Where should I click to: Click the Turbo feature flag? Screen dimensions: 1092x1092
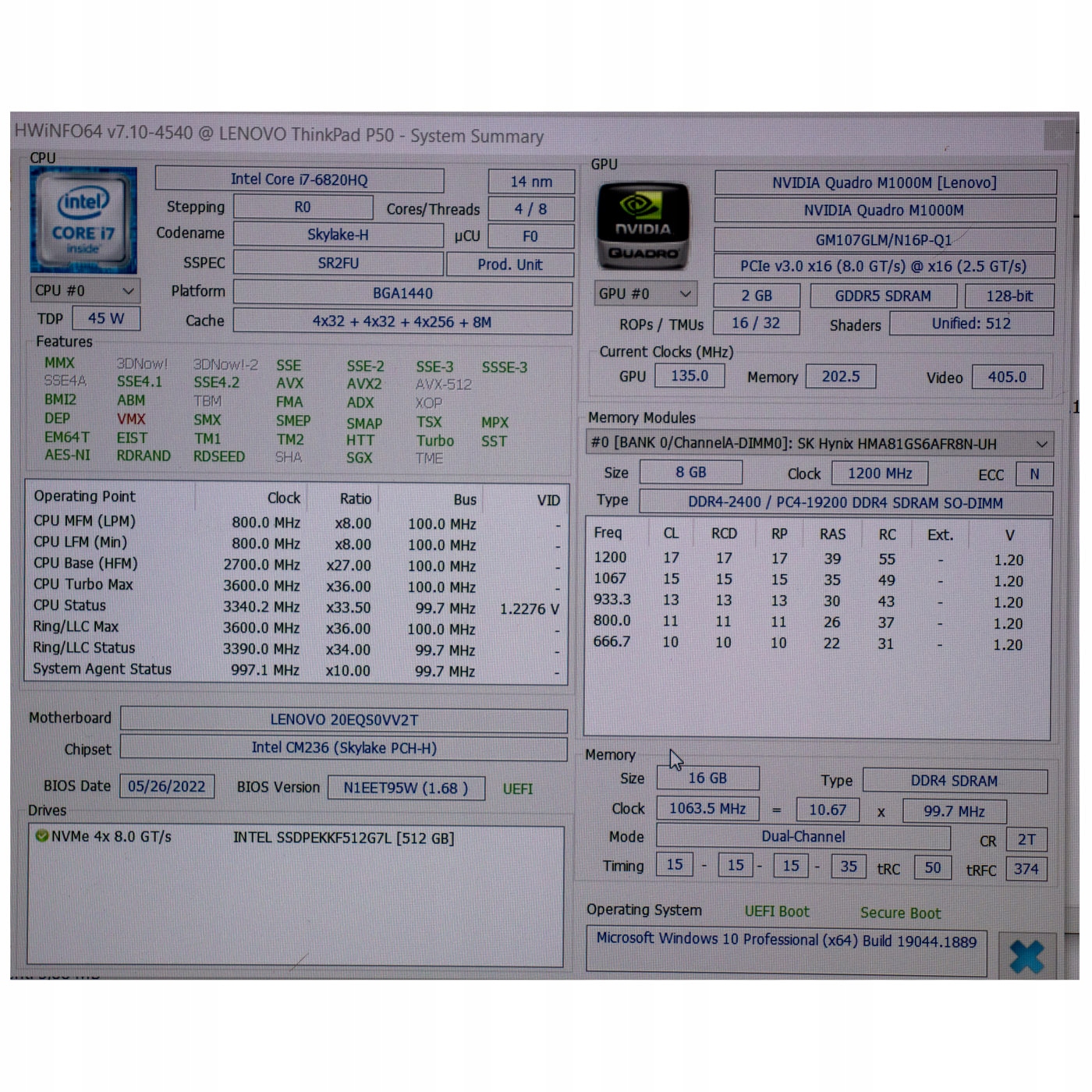click(x=435, y=441)
